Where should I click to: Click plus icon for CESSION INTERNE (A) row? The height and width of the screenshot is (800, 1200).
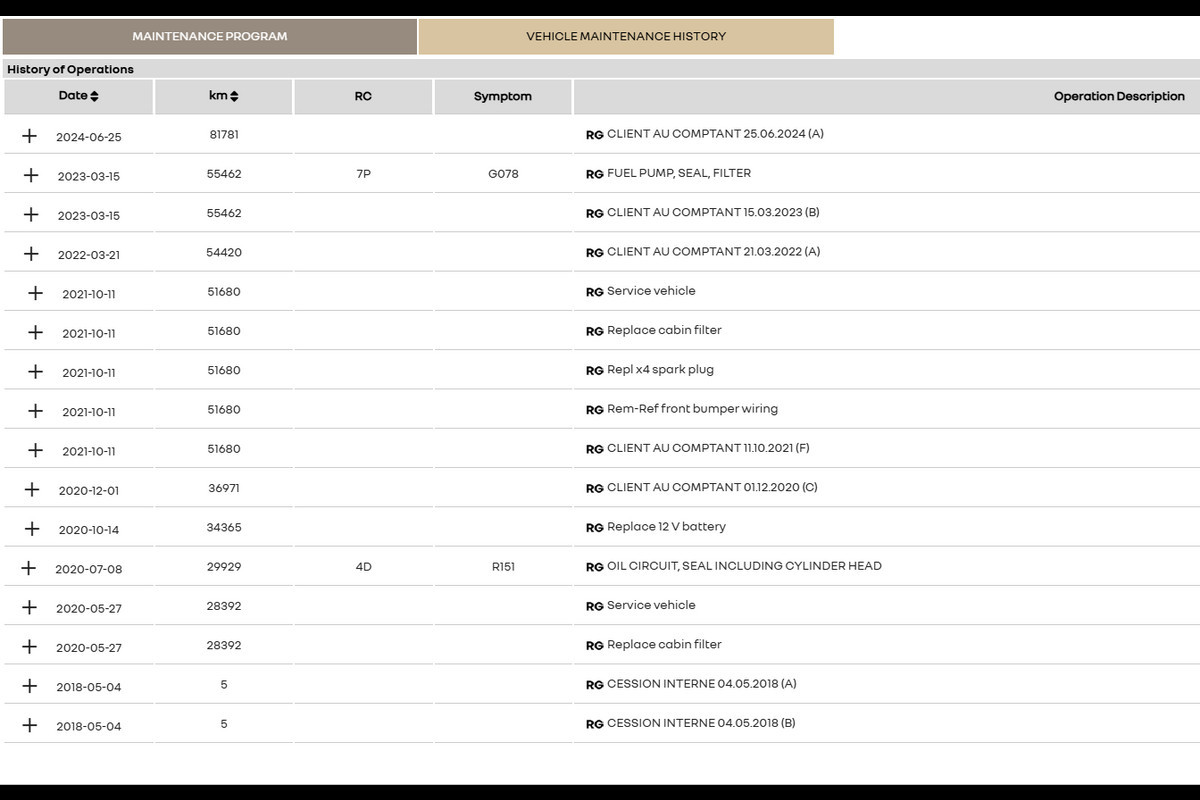pos(30,686)
